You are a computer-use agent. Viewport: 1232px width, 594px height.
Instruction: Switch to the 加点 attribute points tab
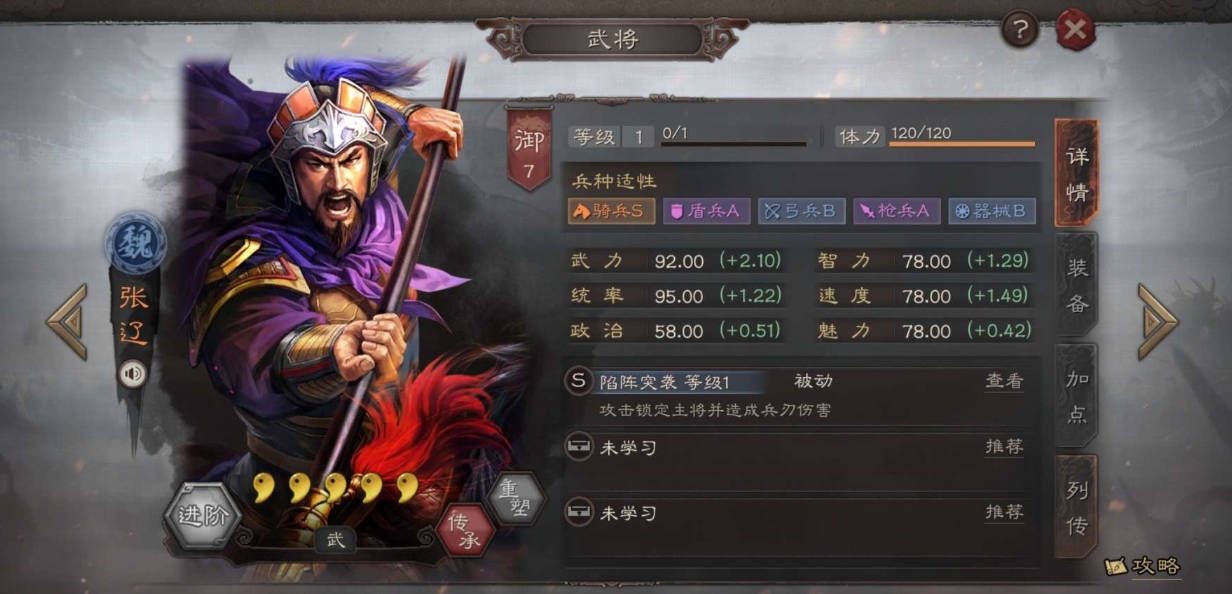(1077, 396)
